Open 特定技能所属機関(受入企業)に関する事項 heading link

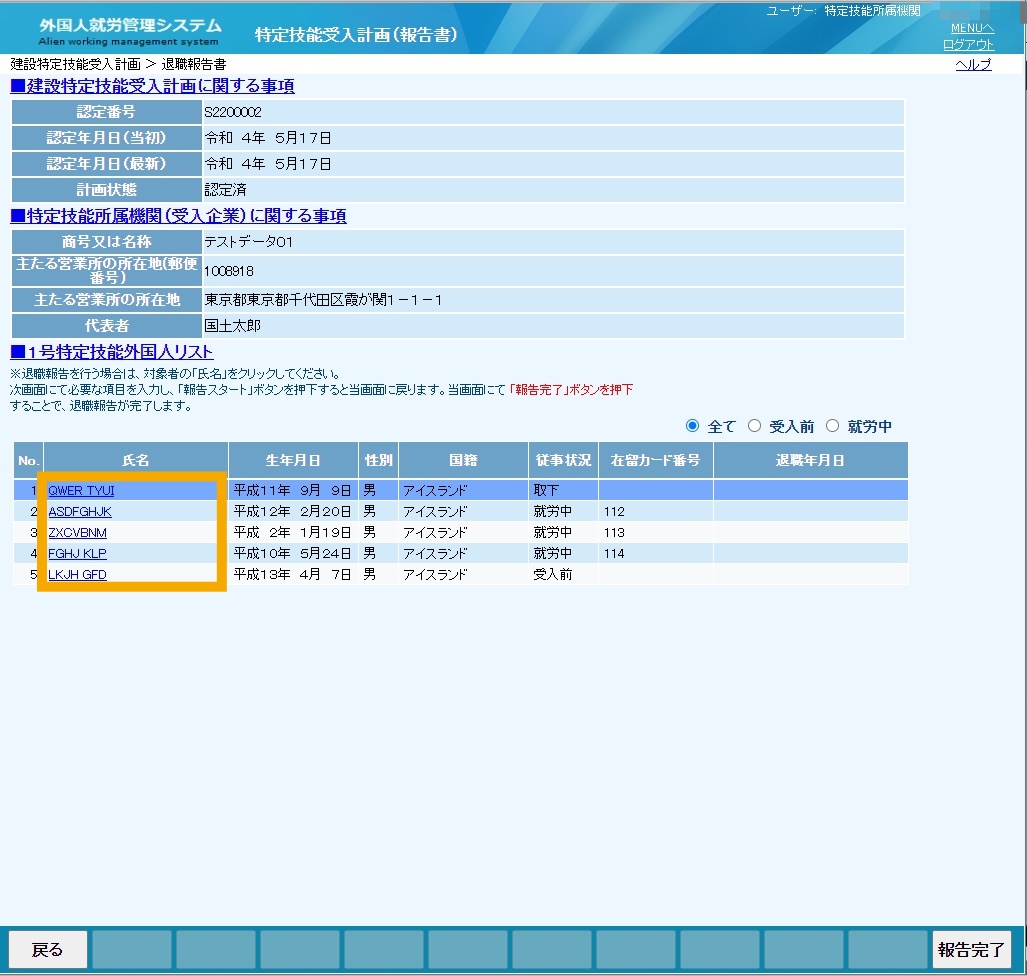pos(178,216)
